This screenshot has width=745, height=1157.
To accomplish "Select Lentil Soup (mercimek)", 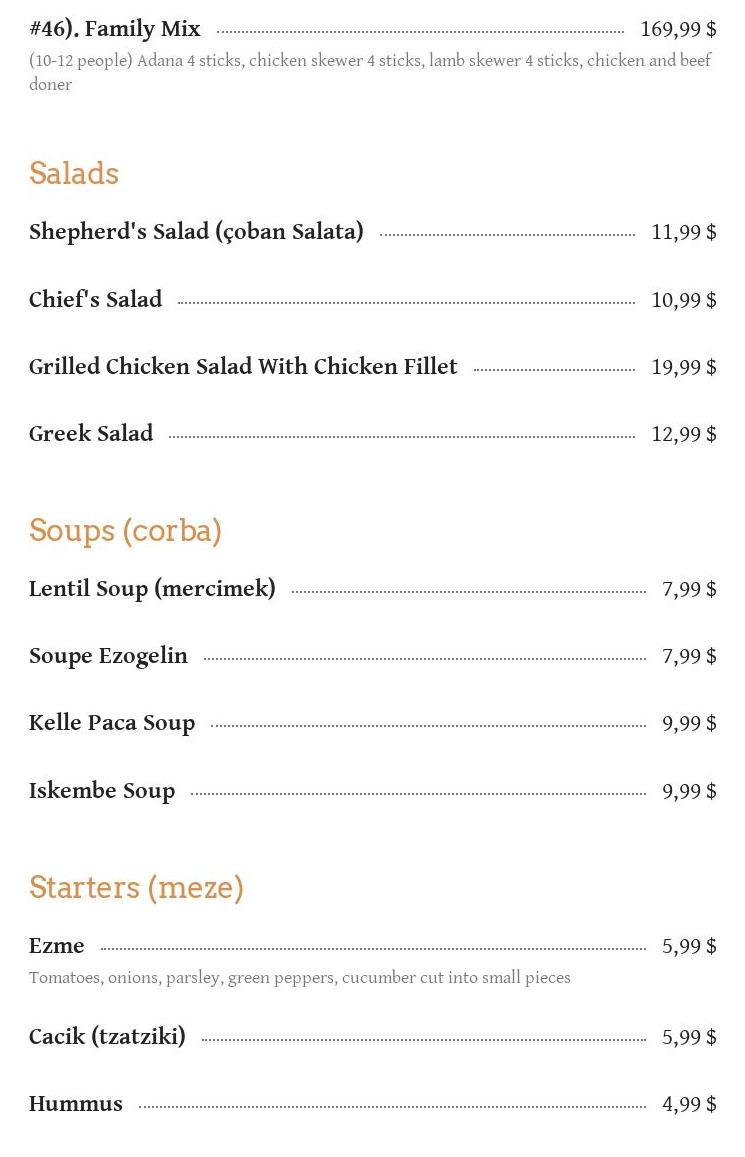I will [x=152, y=589].
